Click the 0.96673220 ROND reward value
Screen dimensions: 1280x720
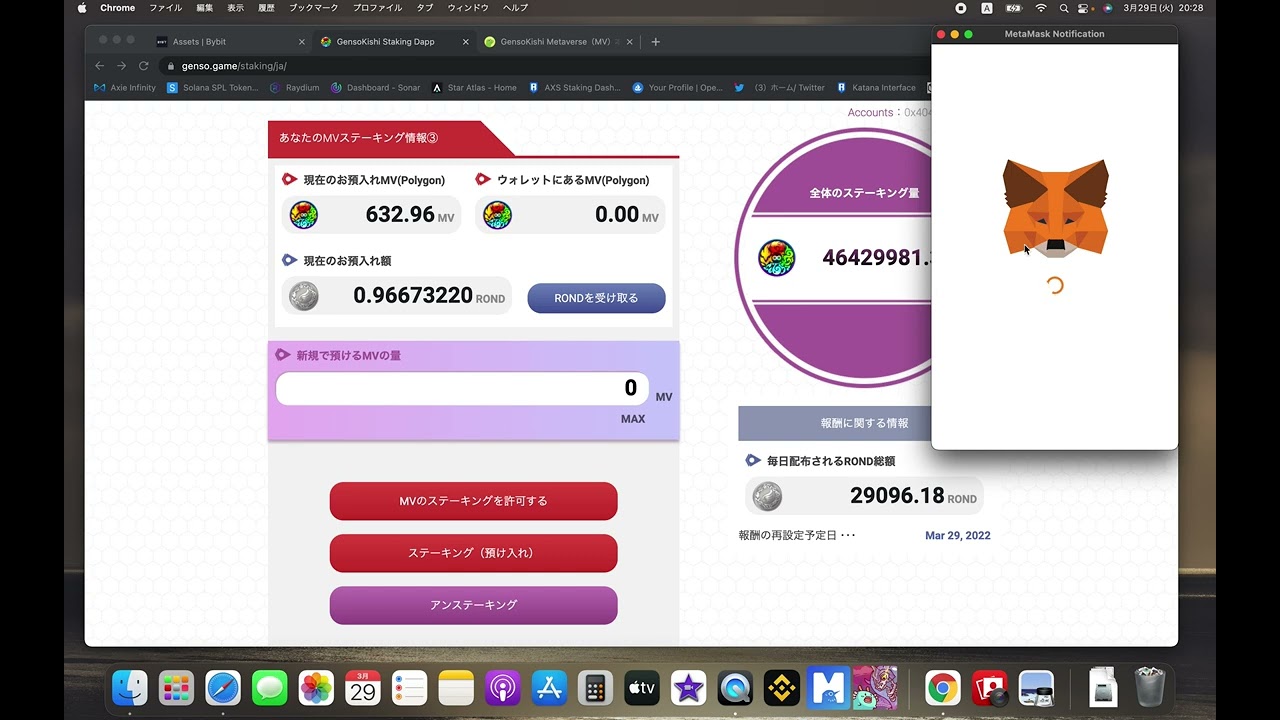(413, 296)
